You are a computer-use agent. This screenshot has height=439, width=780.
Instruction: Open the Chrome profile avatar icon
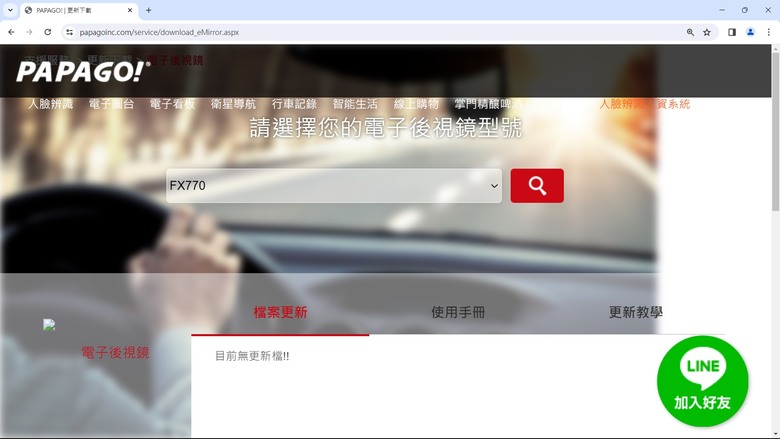750,32
